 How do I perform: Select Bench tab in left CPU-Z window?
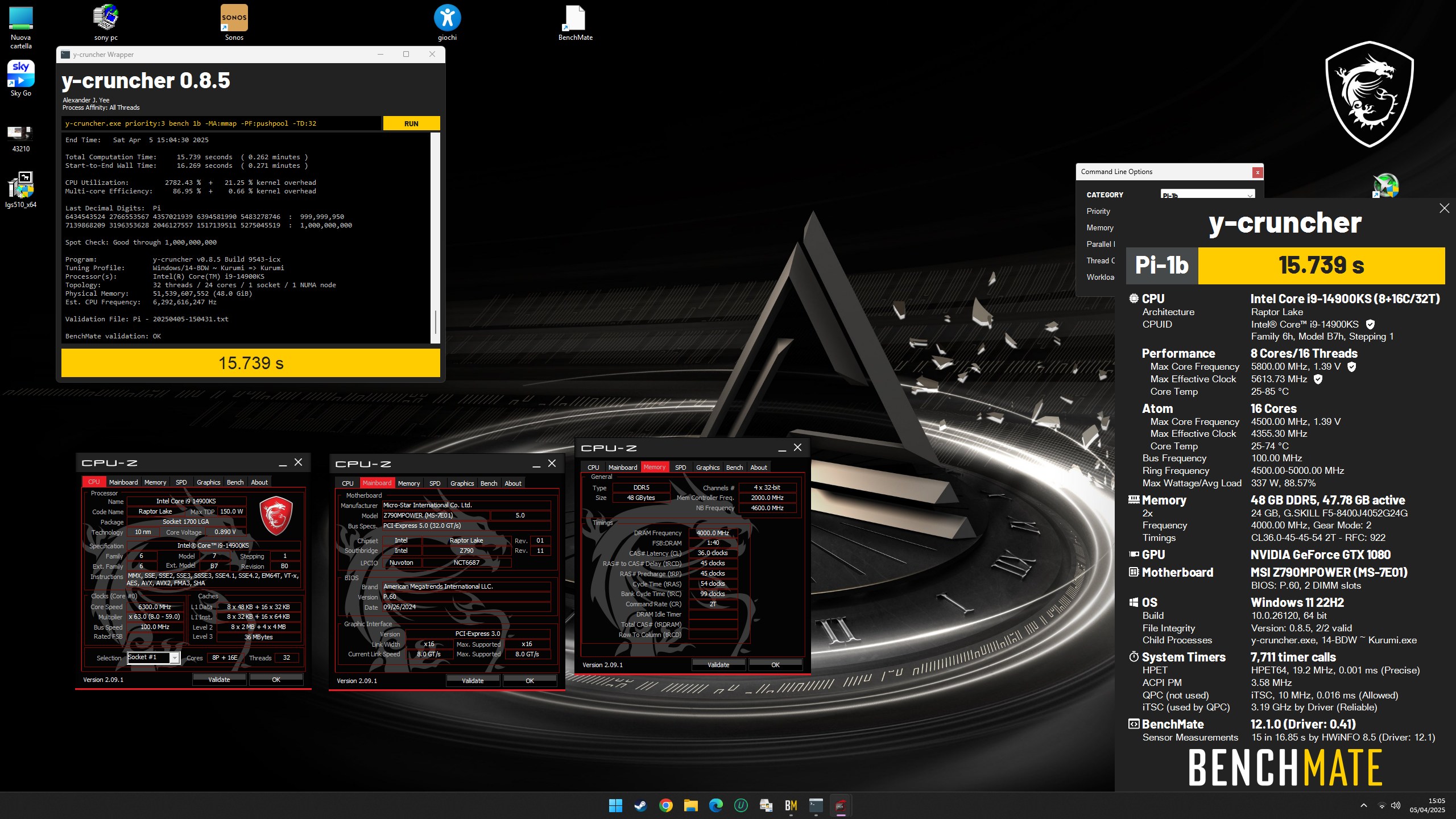tap(235, 482)
